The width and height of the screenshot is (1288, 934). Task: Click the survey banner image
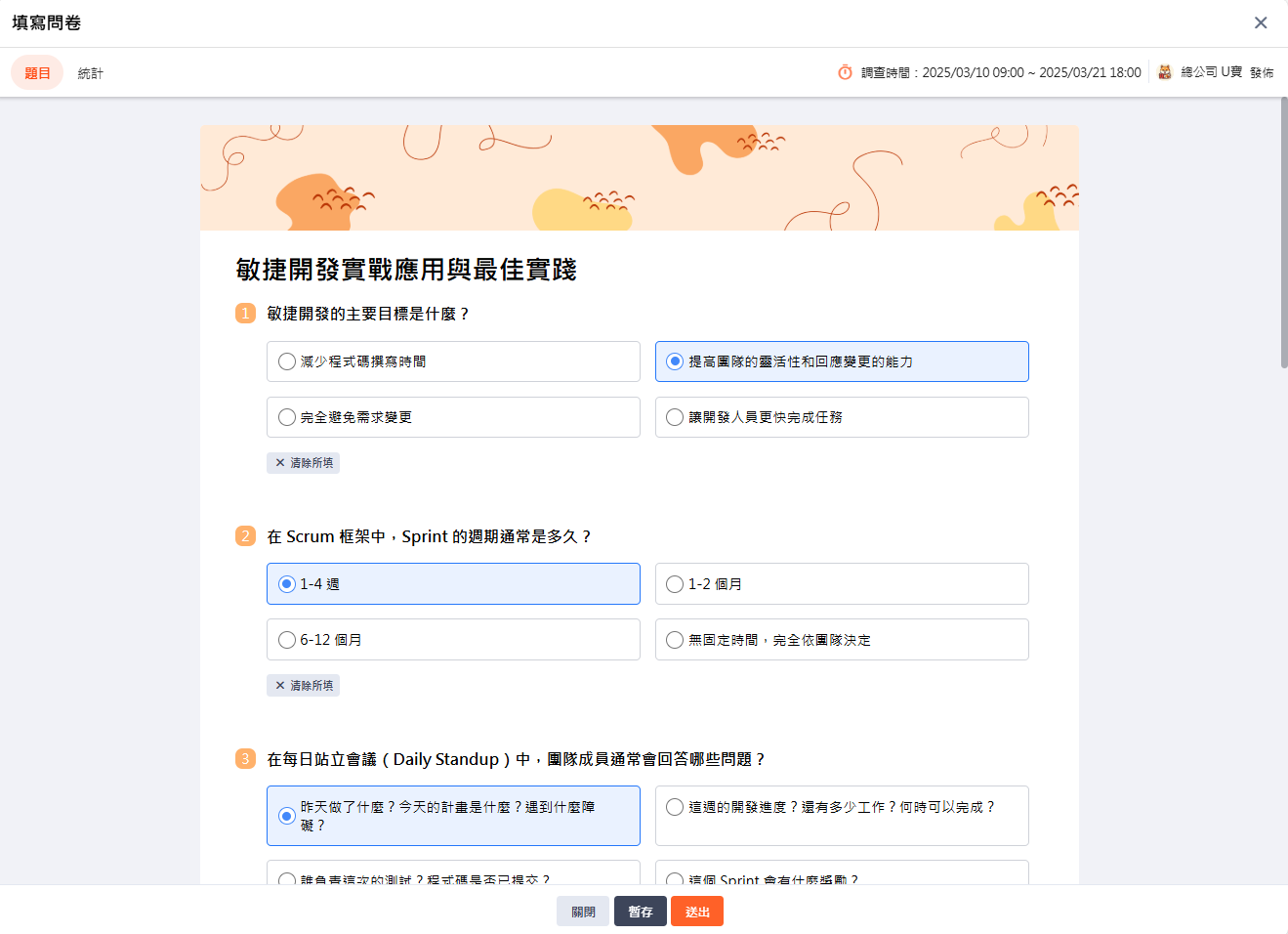tap(640, 178)
